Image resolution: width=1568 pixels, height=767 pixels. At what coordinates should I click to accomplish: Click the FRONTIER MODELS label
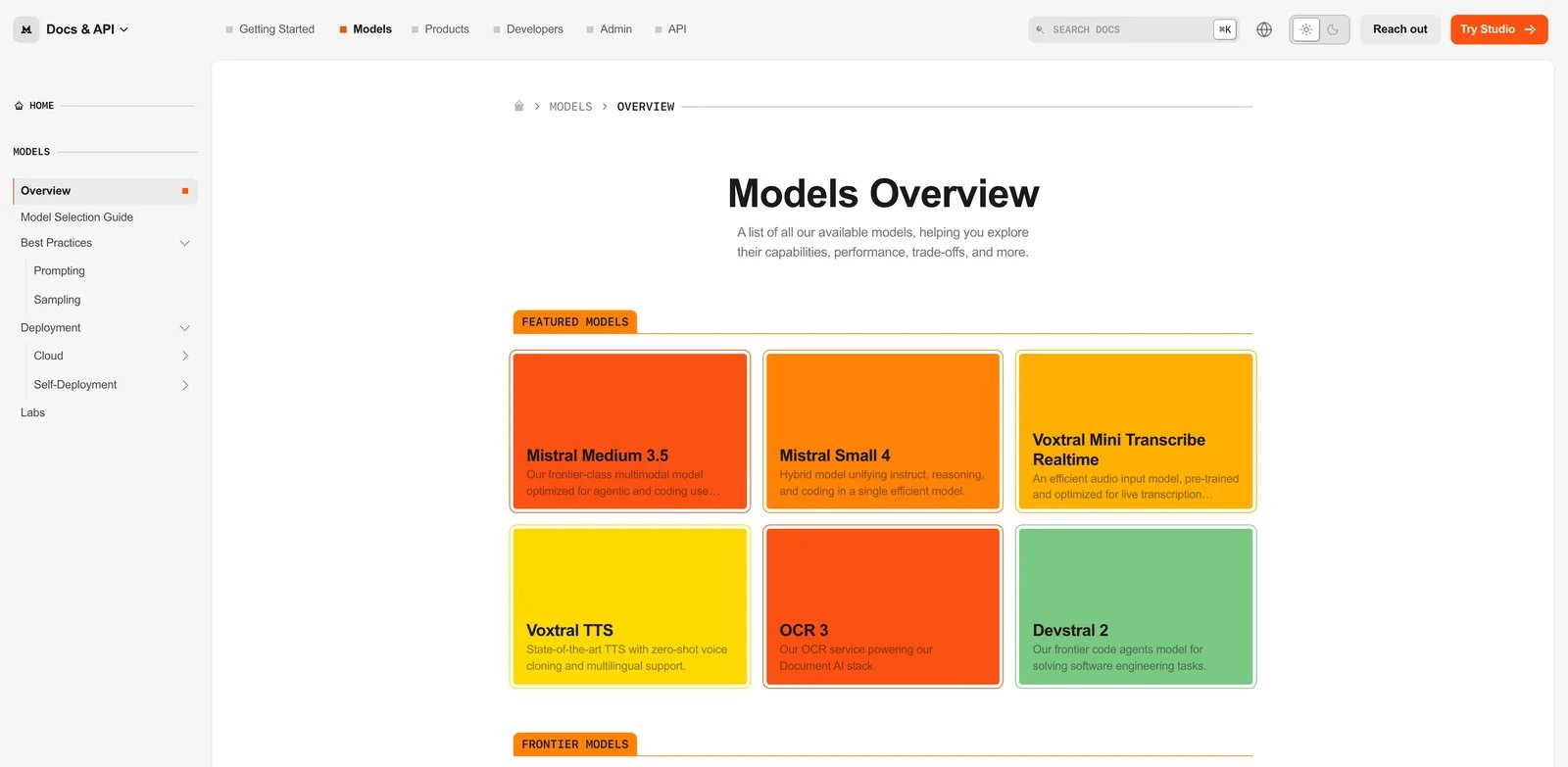coord(575,744)
